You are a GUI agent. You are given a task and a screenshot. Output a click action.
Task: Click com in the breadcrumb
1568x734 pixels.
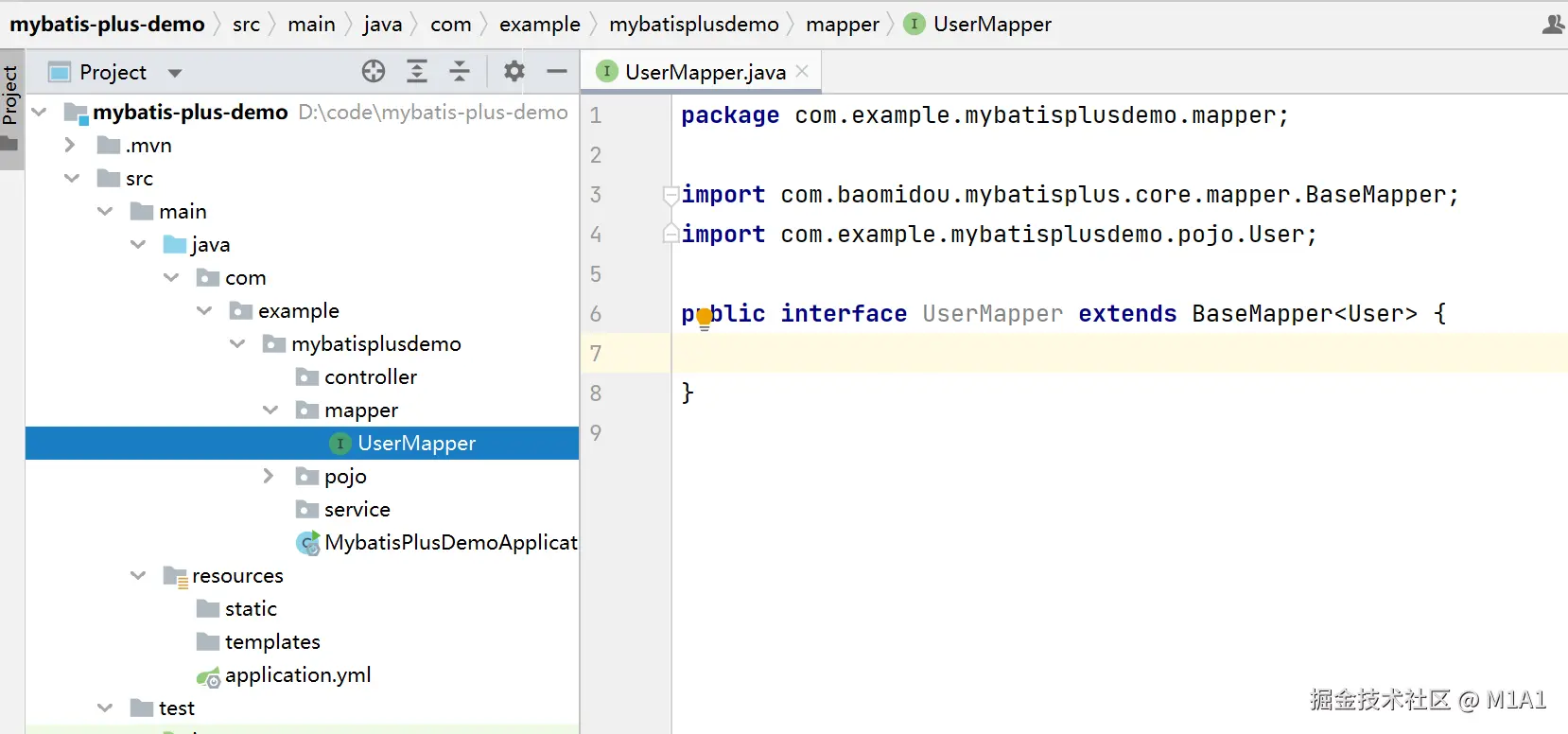[450, 25]
